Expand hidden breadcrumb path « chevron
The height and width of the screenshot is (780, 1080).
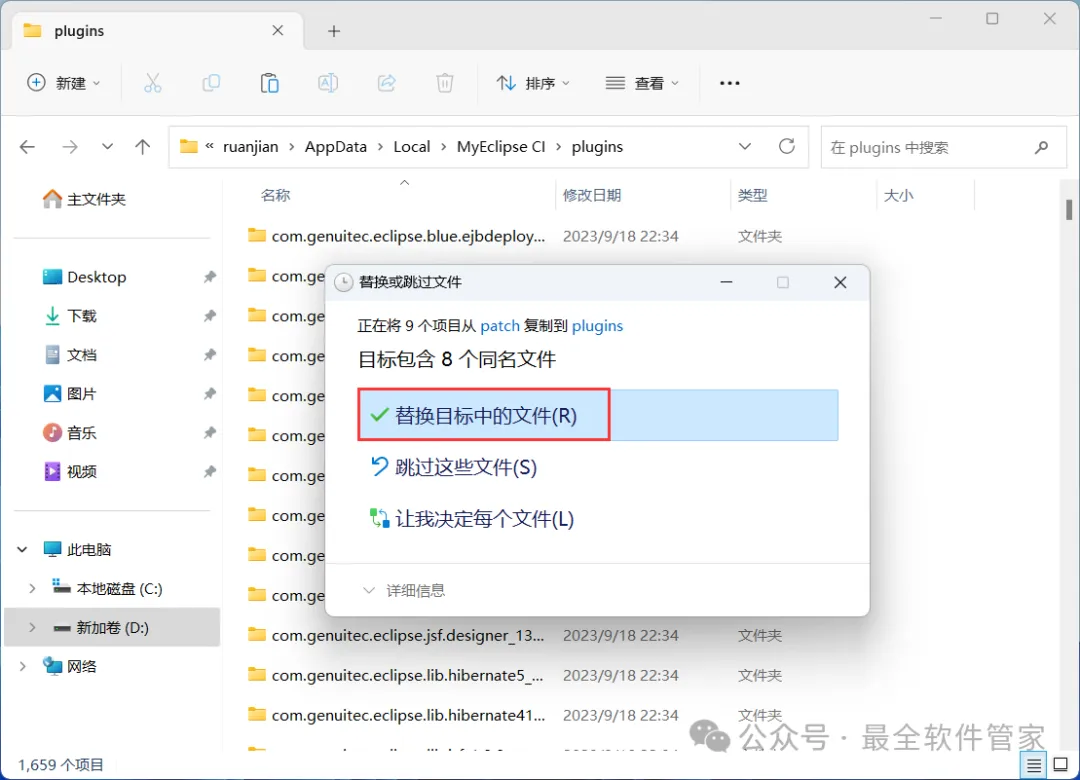[x=209, y=146]
